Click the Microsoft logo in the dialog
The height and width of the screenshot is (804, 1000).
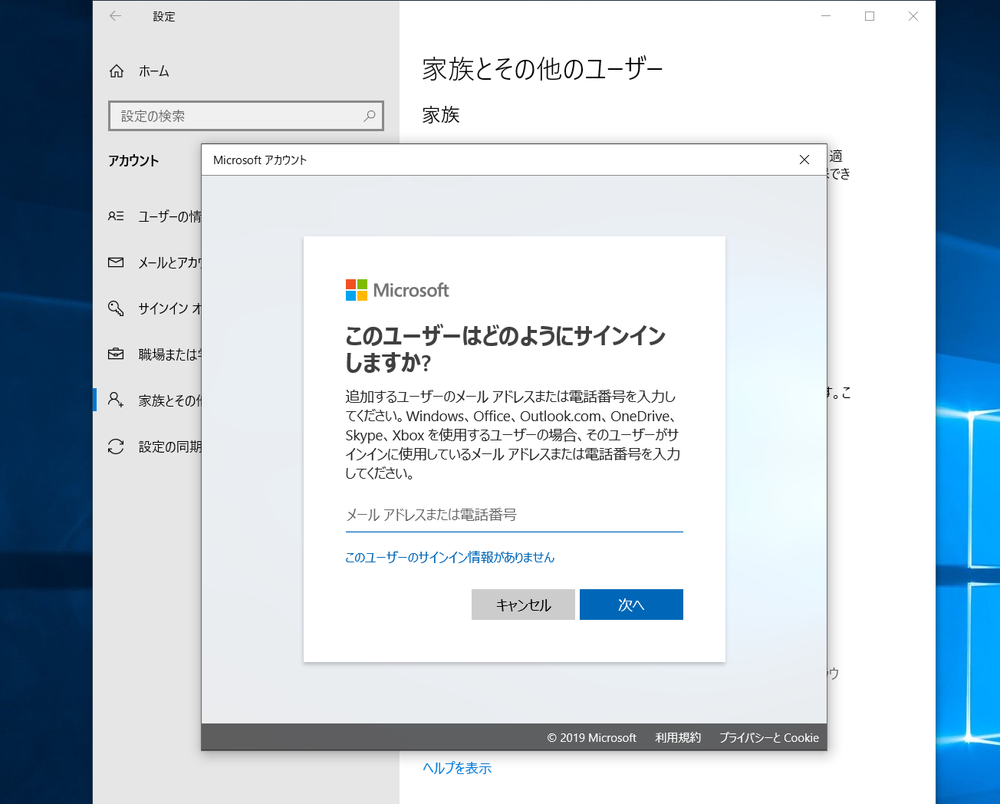click(397, 290)
